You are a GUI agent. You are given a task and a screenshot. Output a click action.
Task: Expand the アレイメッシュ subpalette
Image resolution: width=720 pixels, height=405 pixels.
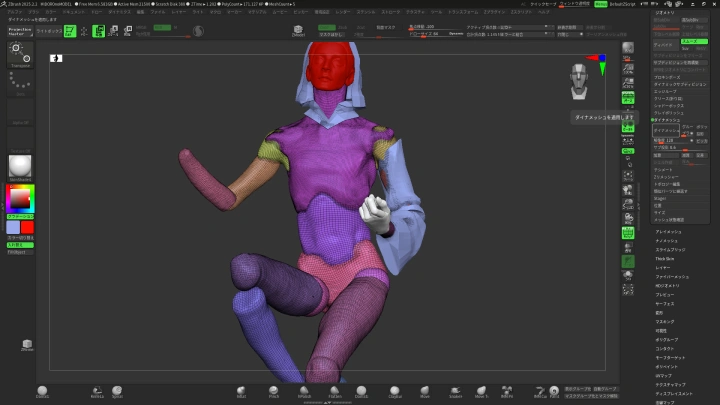coord(668,232)
